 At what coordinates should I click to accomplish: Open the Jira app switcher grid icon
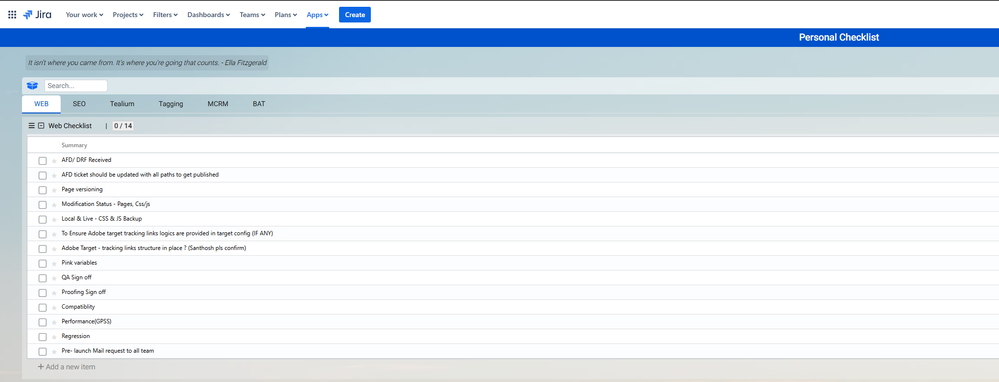pyautogui.click(x=12, y=15)
